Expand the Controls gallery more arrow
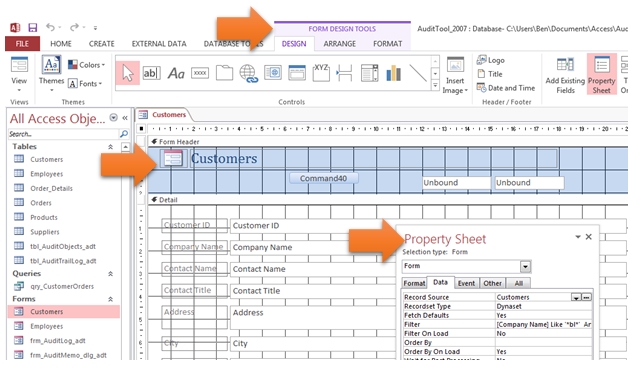 pos(435,85)
